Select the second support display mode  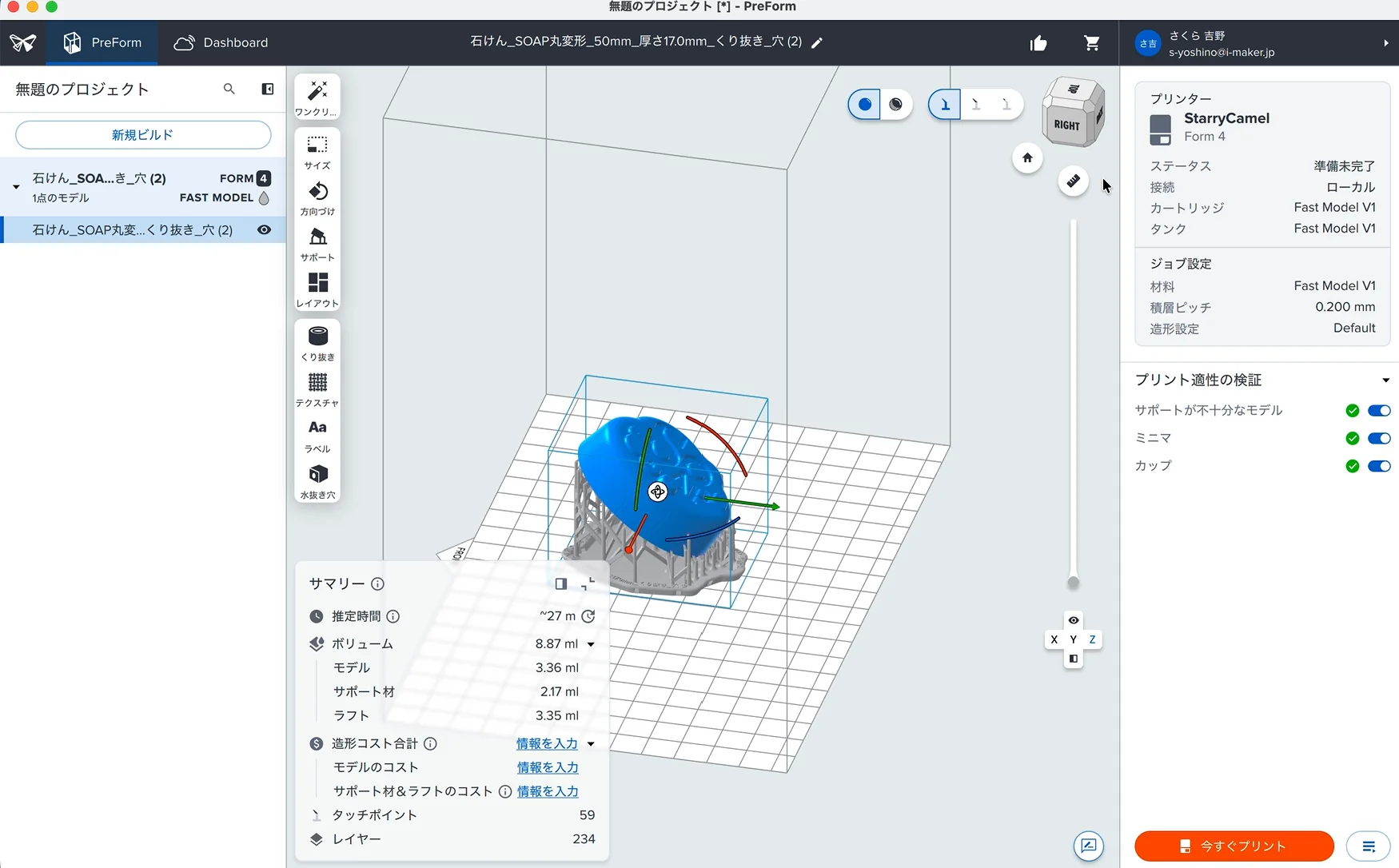[x=976, y=105]
